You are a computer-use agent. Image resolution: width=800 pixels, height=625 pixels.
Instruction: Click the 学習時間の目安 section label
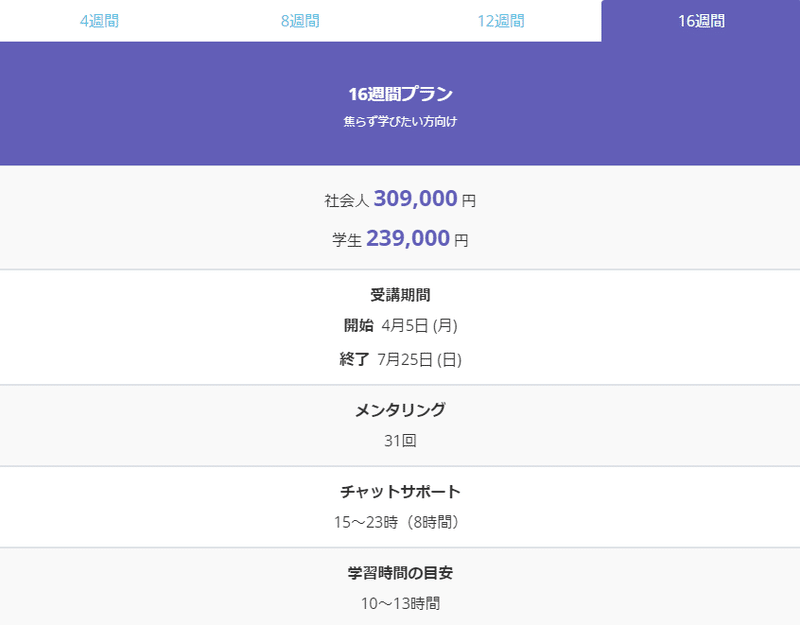pos(401,573)
